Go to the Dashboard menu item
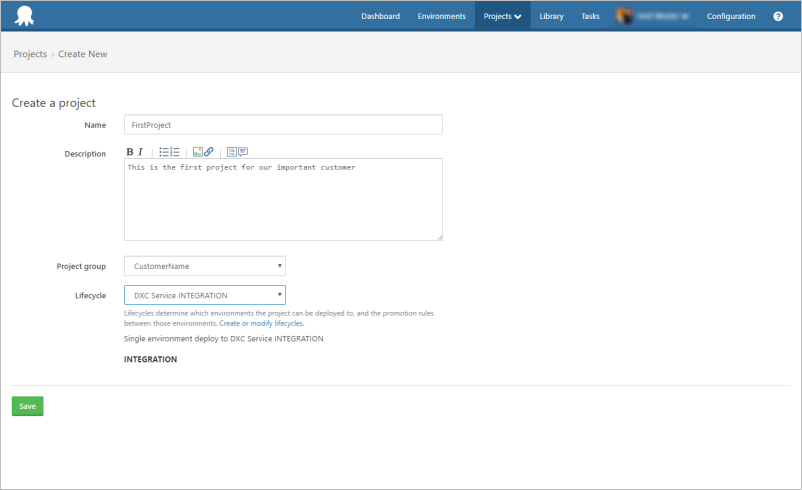This screenshot has height=490, width=802. click(x=380, y=16)
